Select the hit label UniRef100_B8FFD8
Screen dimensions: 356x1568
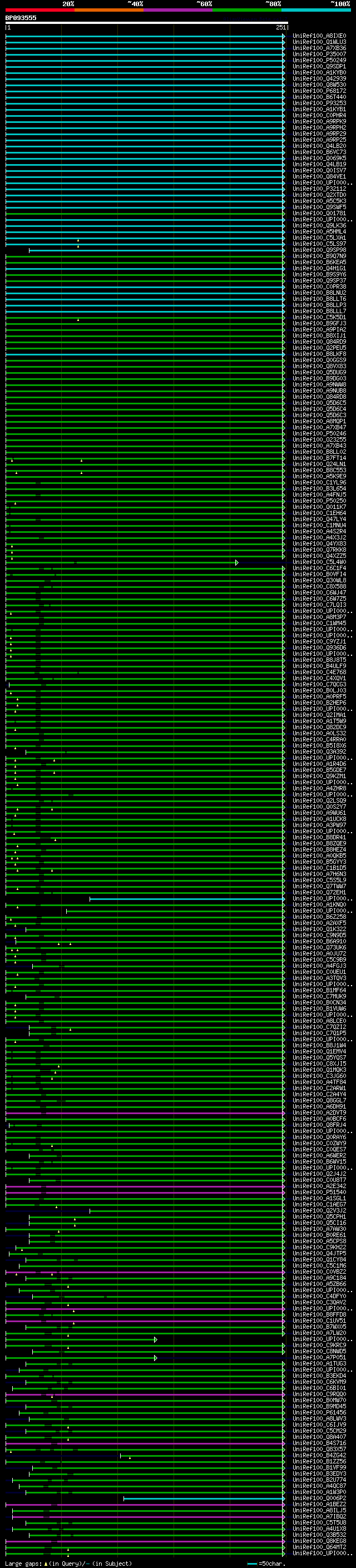point(319,1314)
